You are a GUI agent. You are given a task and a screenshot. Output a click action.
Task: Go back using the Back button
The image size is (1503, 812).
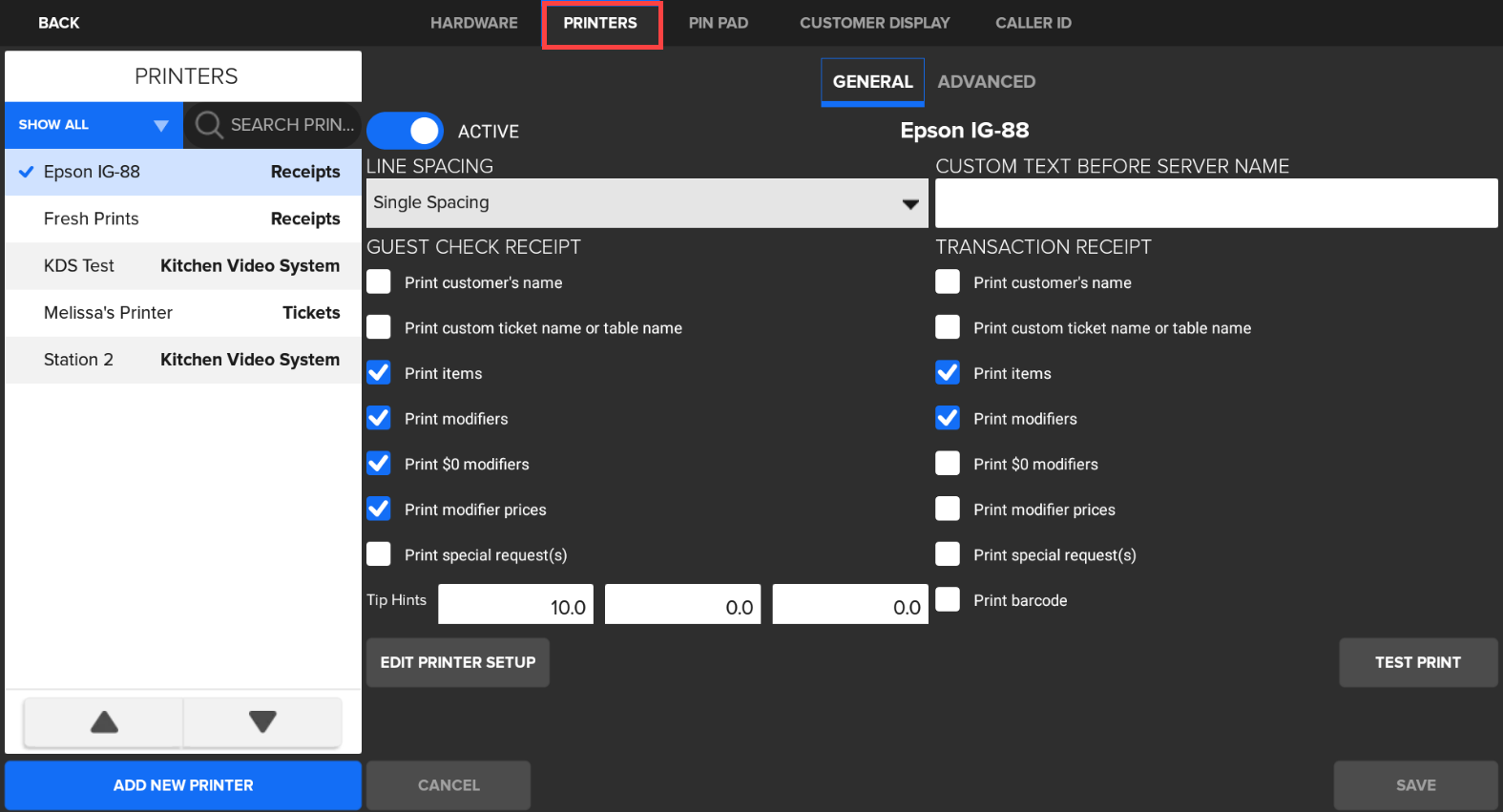[x=58, y=23]
